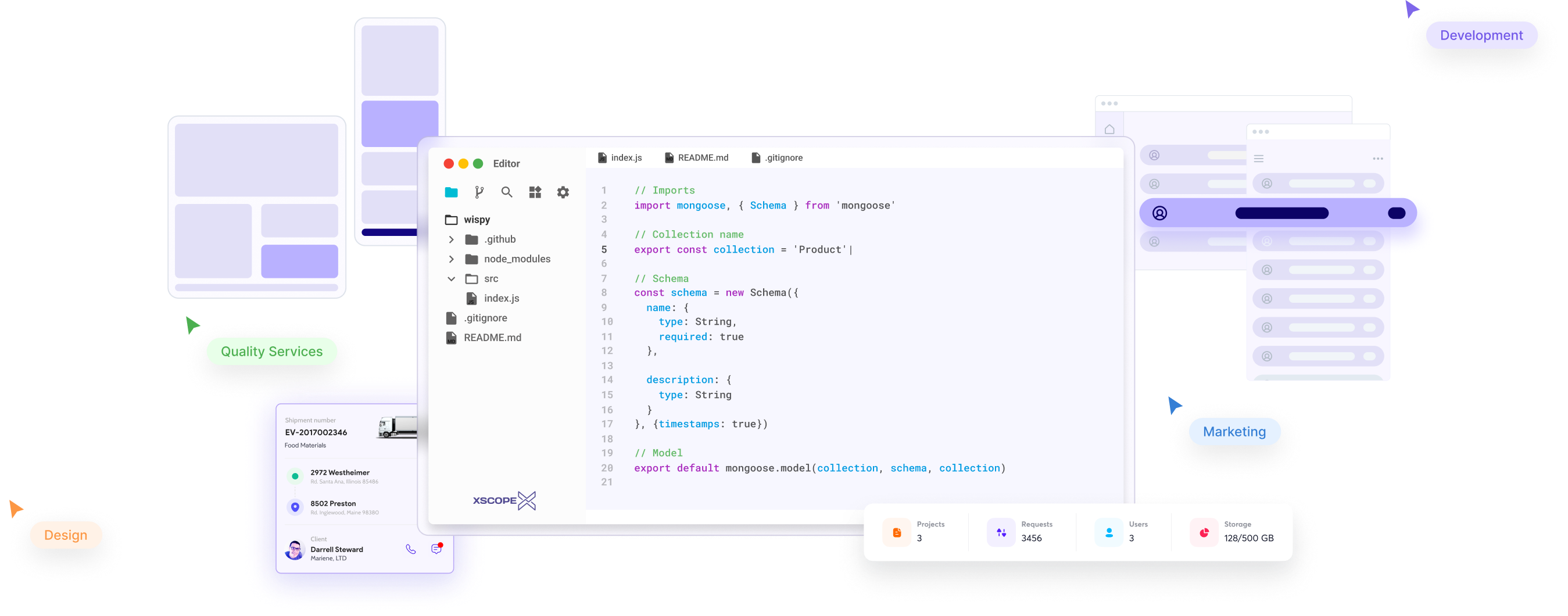
Task: Click the Storage 128/500 GB stat card
Action: coord(1232,532)
